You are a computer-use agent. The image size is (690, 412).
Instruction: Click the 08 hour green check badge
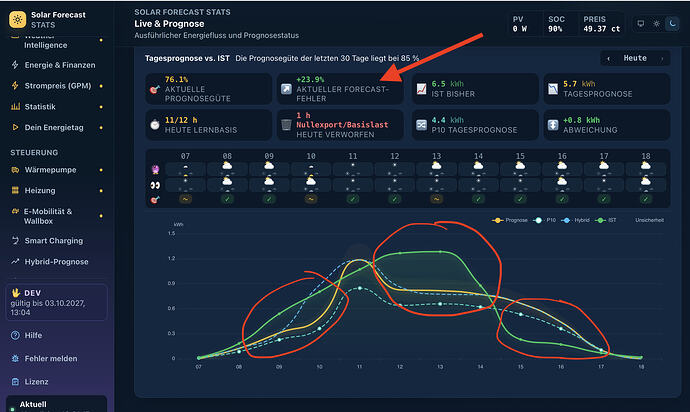click(227, 199)
